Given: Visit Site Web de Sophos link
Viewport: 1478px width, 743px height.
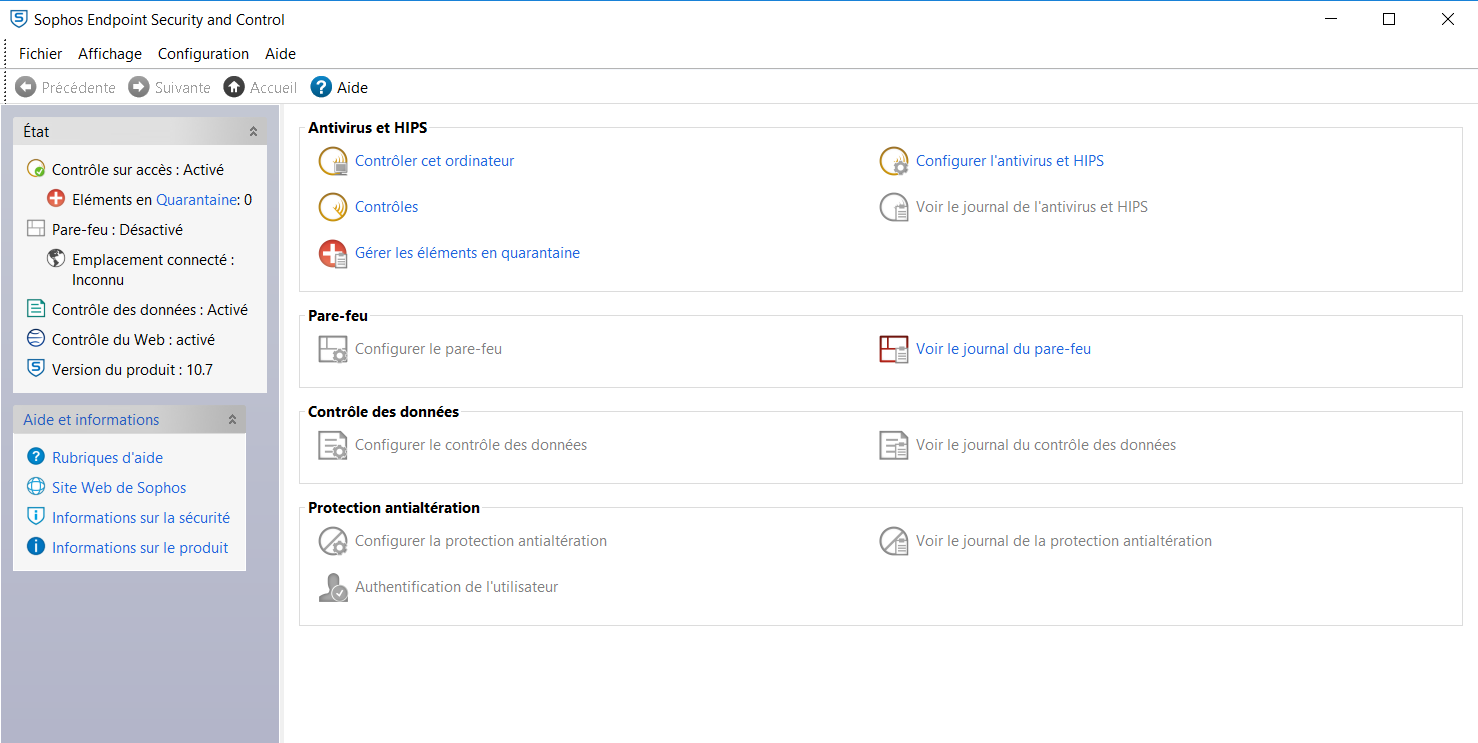Looking at the screenshot, I should click(x=119, y=488).
